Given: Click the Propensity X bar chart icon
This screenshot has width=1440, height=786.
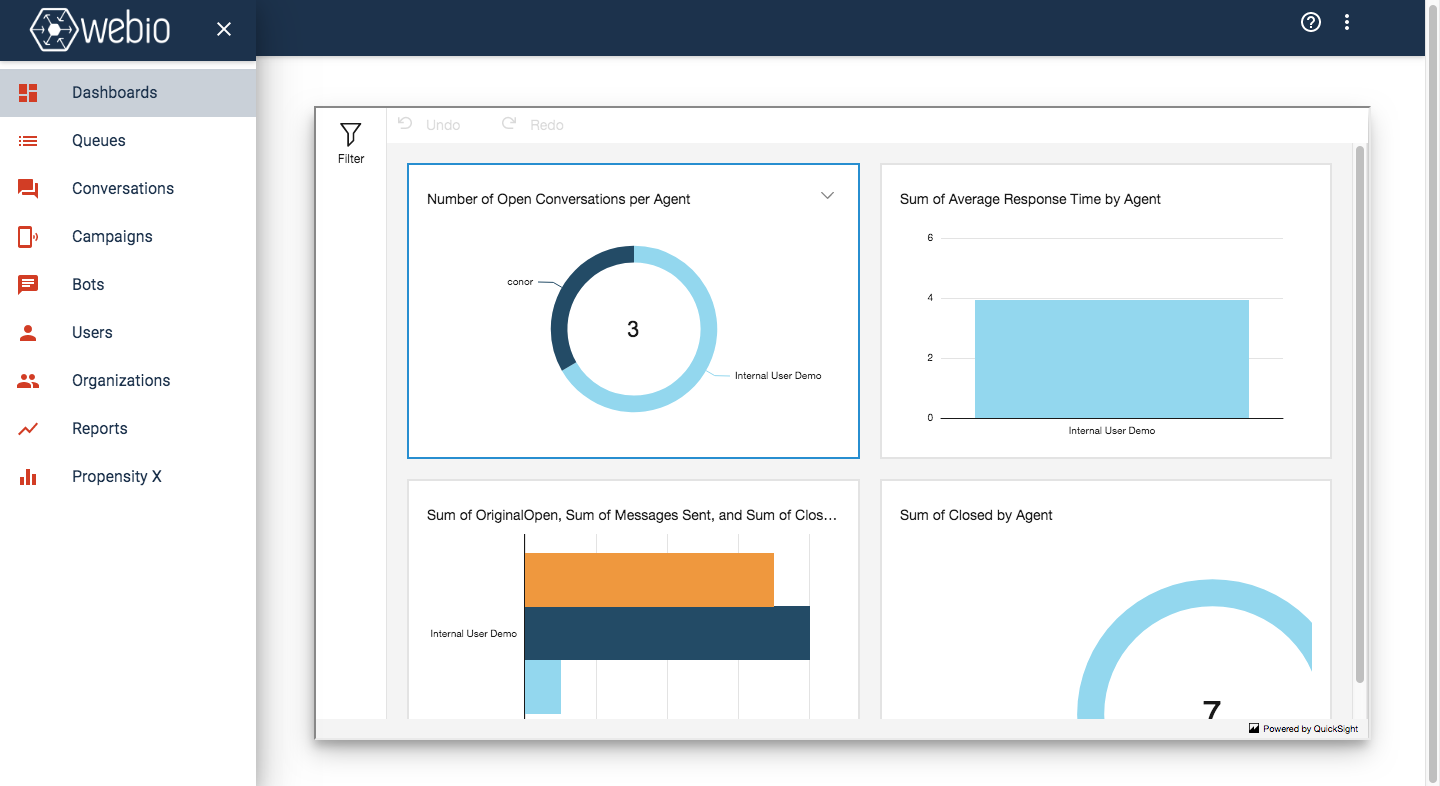Looking at the screenshot, I should point(28,477).
